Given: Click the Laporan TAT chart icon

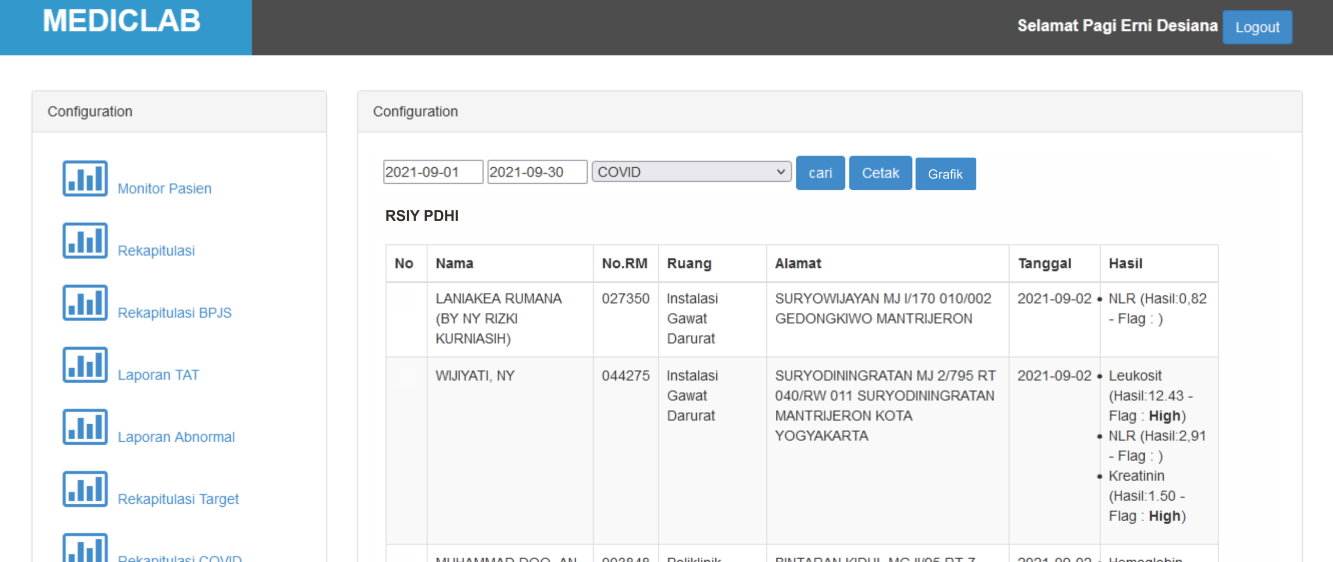Looking at the screenshot, I should point(85,365).
